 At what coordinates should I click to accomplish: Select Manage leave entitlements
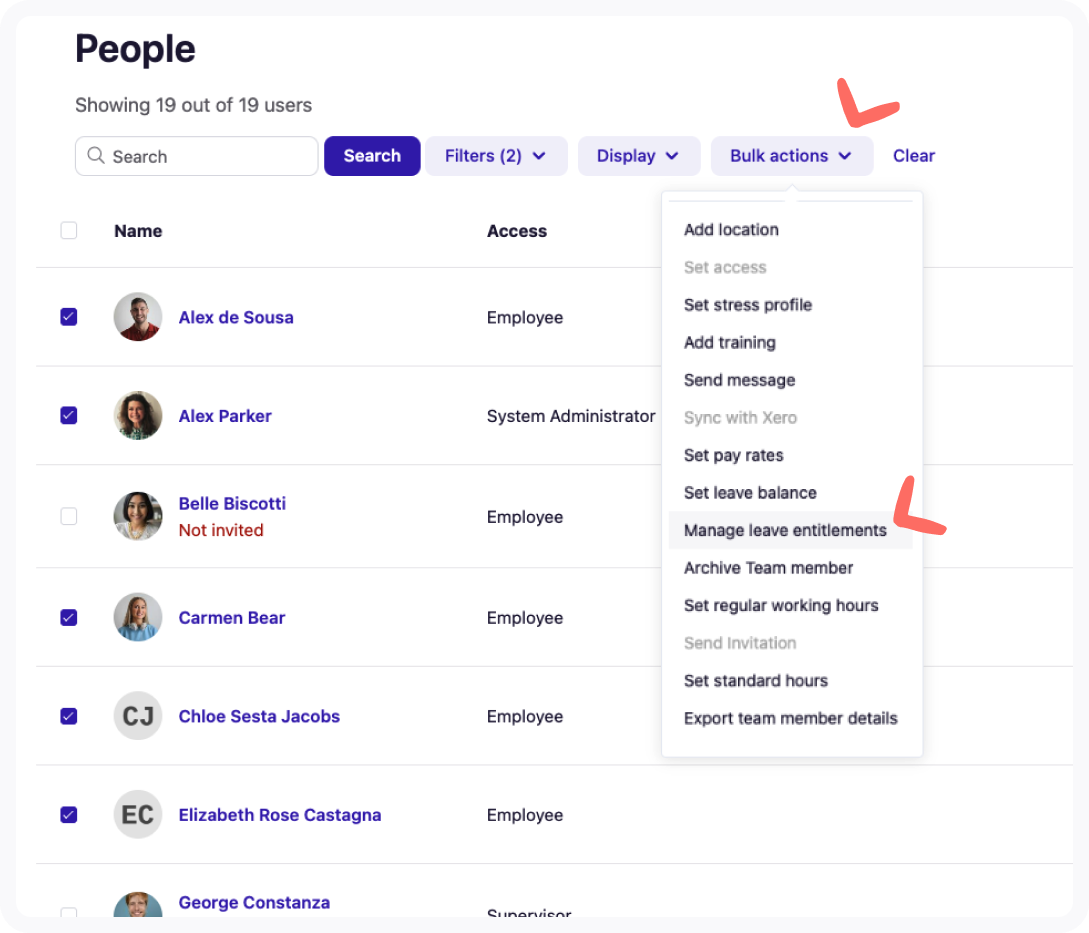click(785, 530)
